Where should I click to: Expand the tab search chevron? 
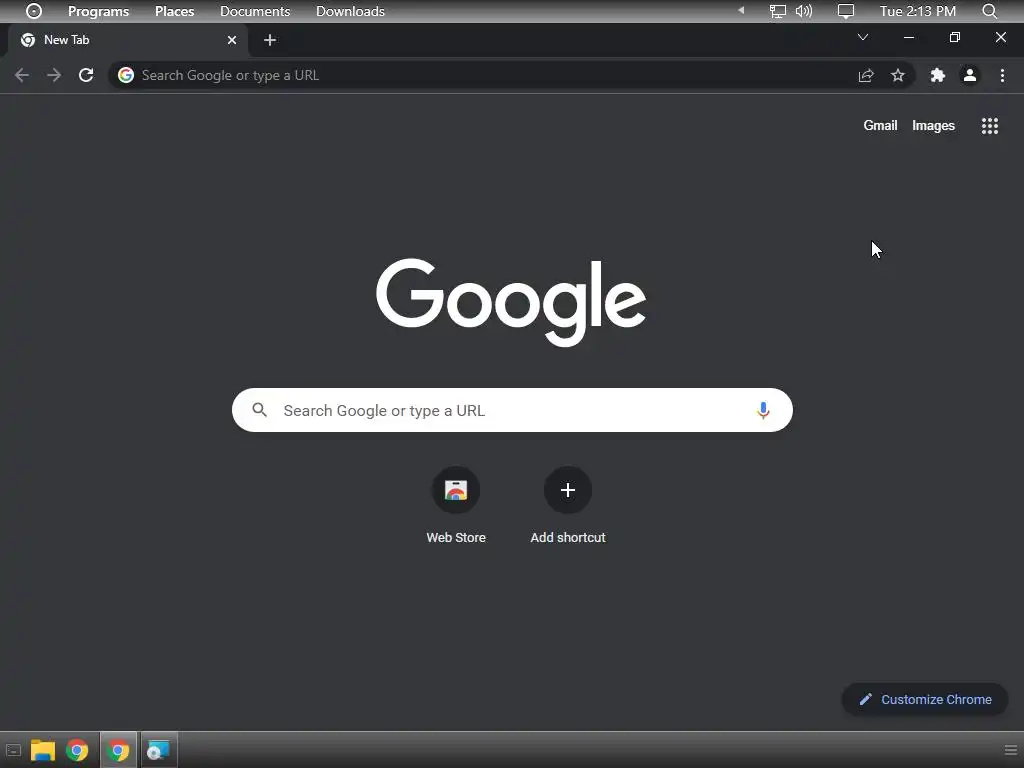click(x=863, y=37)
